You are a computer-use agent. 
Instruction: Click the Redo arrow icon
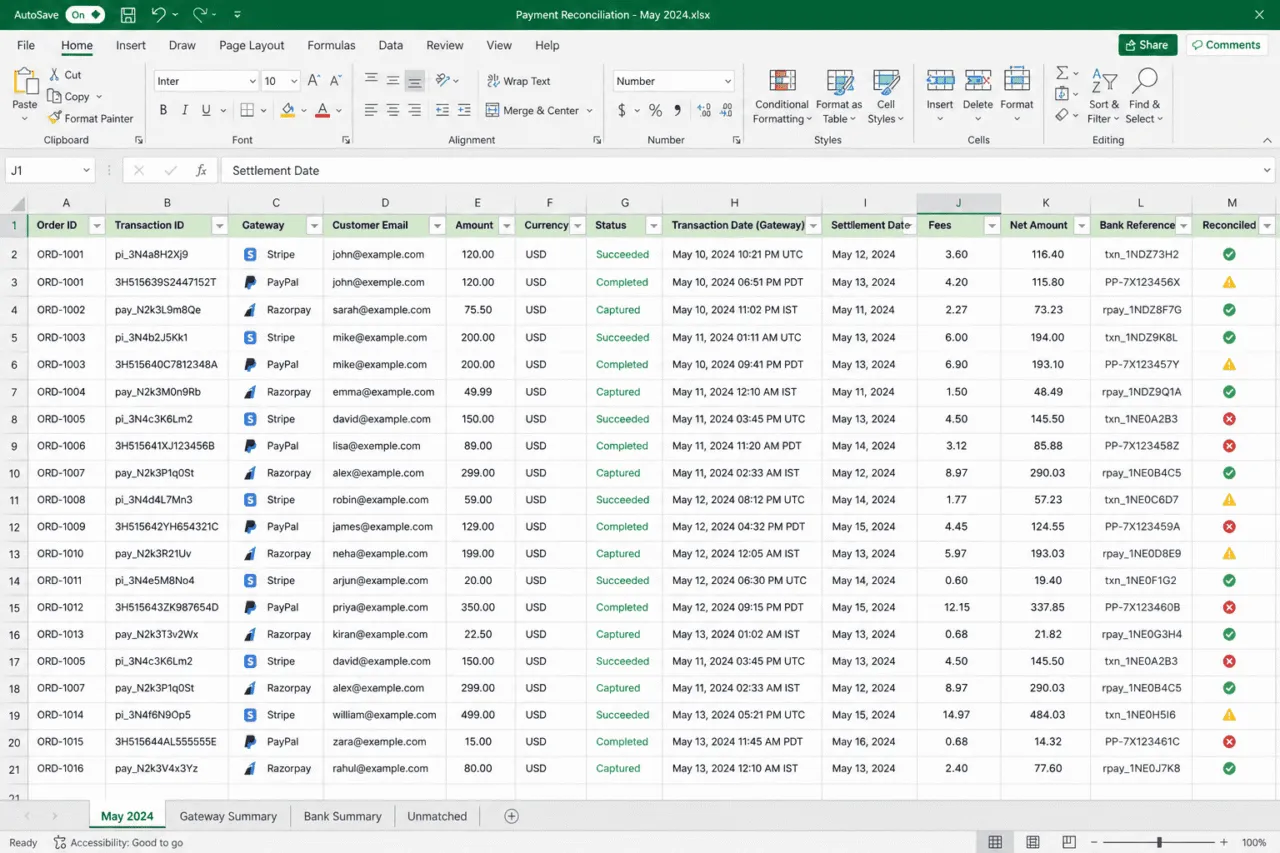200,15
